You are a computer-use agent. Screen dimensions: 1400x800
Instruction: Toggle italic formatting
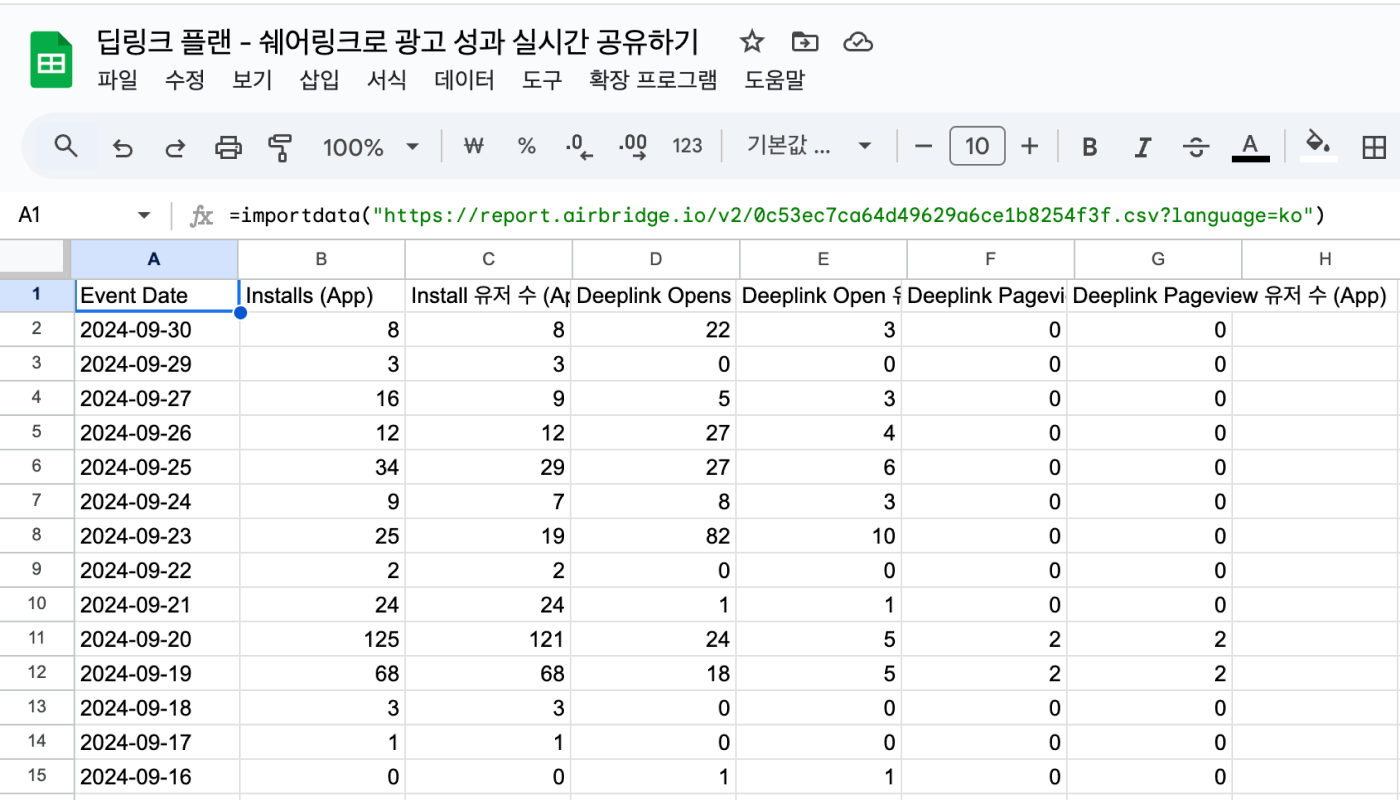(x=1143, y=147)
